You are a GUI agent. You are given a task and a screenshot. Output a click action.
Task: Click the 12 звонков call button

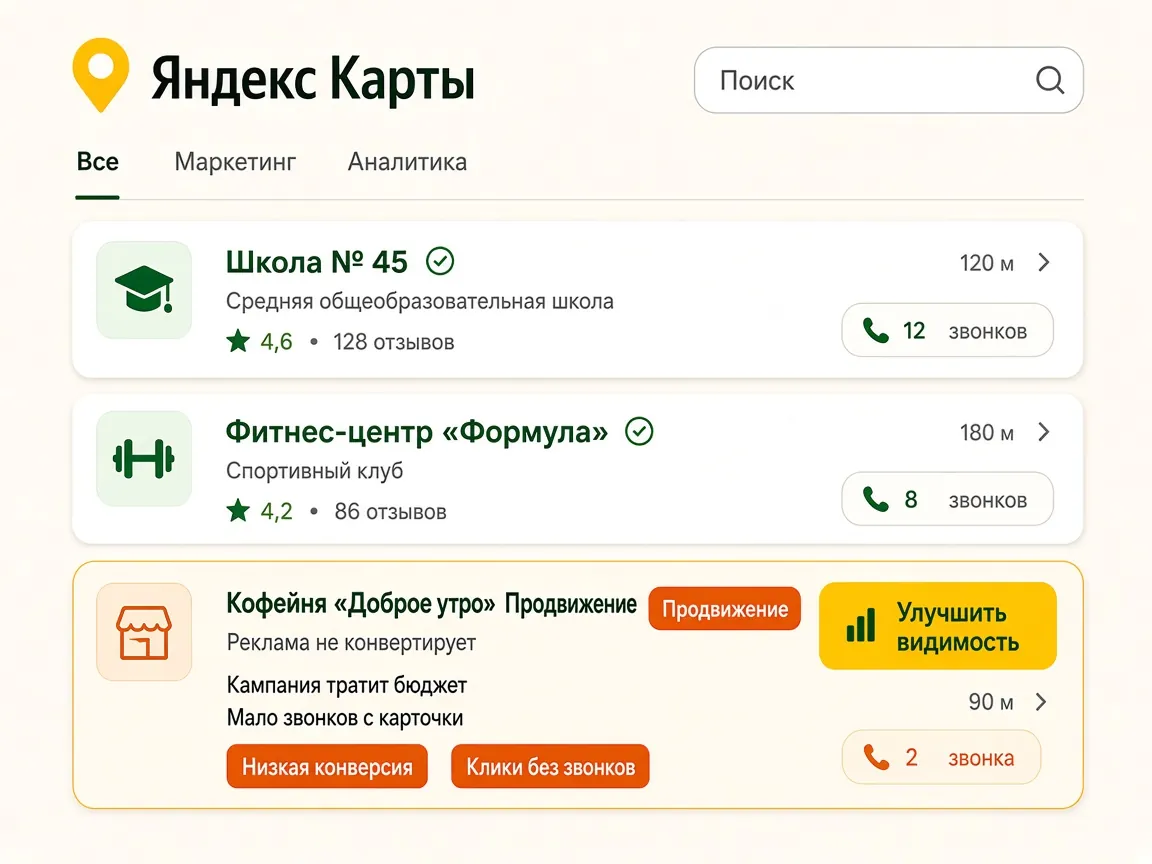[x=947, y=331]
